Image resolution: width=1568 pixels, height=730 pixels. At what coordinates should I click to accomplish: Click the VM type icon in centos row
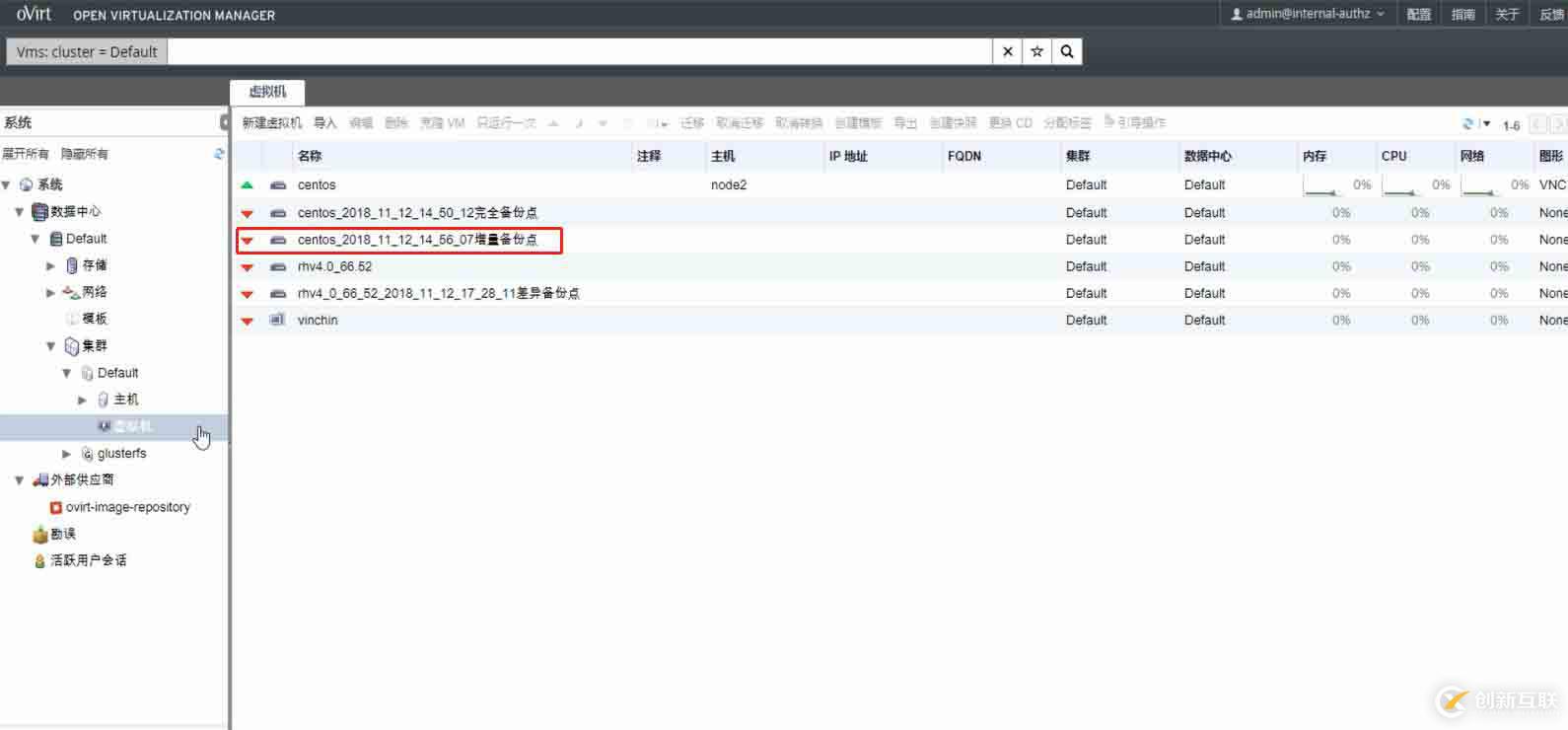278,185
